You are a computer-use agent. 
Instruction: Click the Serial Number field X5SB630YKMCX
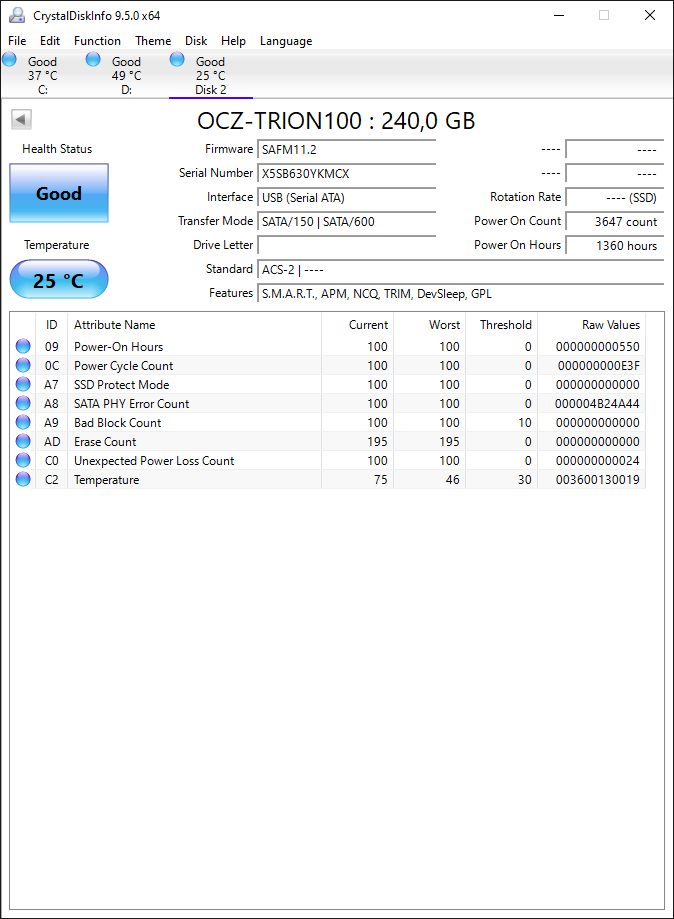[346, 173]
